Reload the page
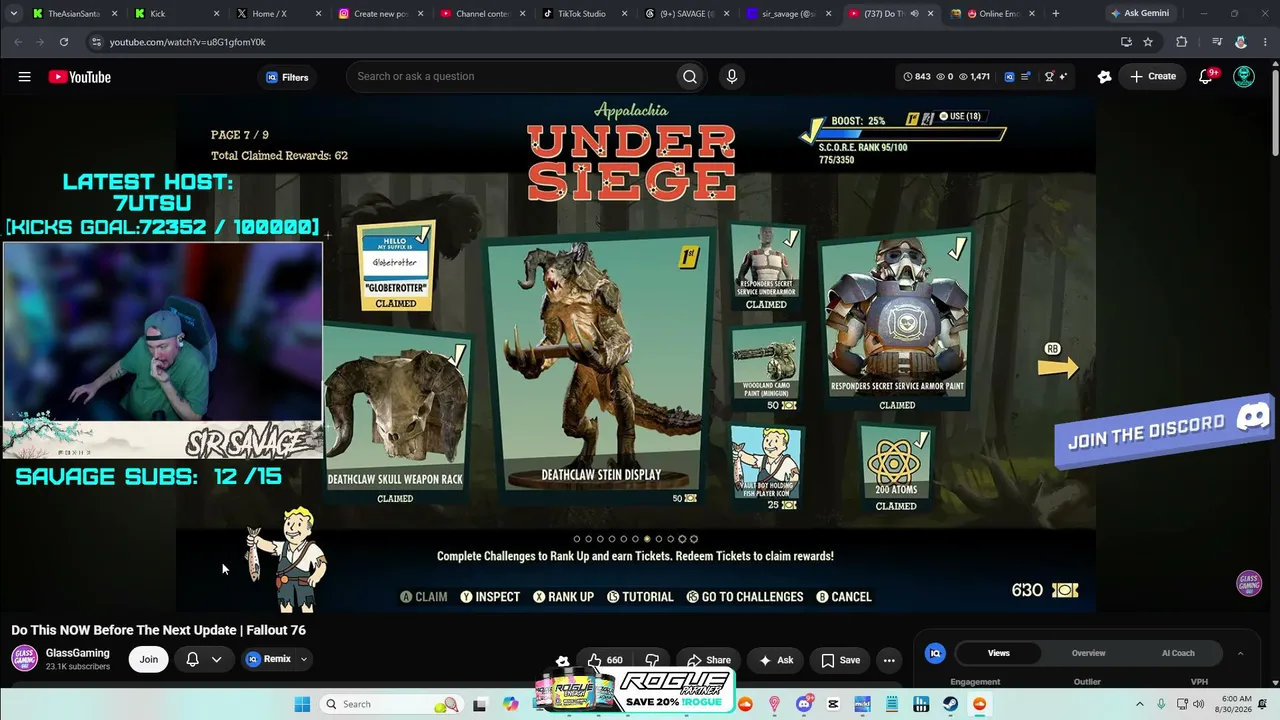The width and height of the screenshot is (1280, 720). tap(64, 42)
